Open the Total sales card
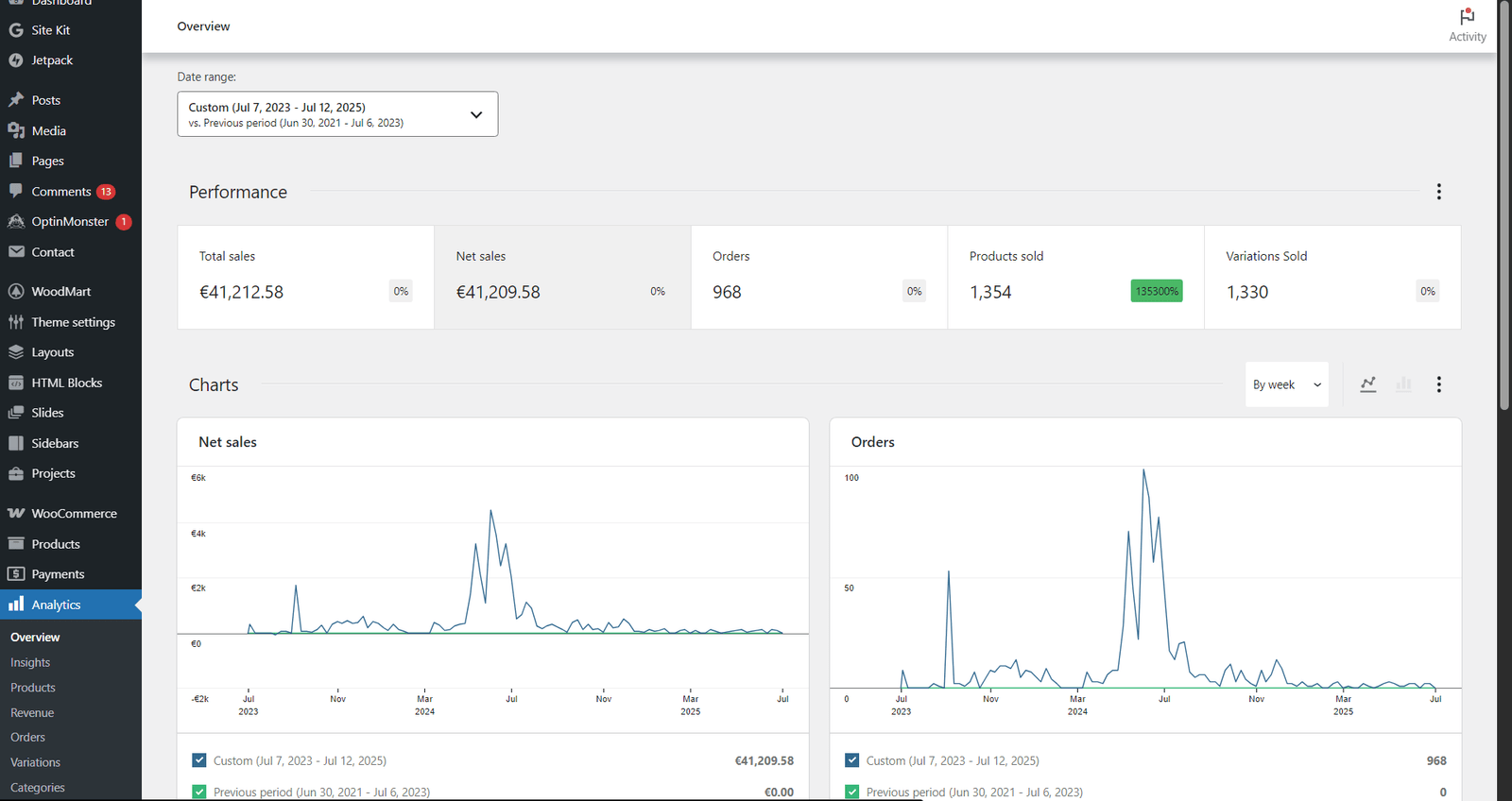The width and height of the screenshot is (1512, 801). pos(306,277)
